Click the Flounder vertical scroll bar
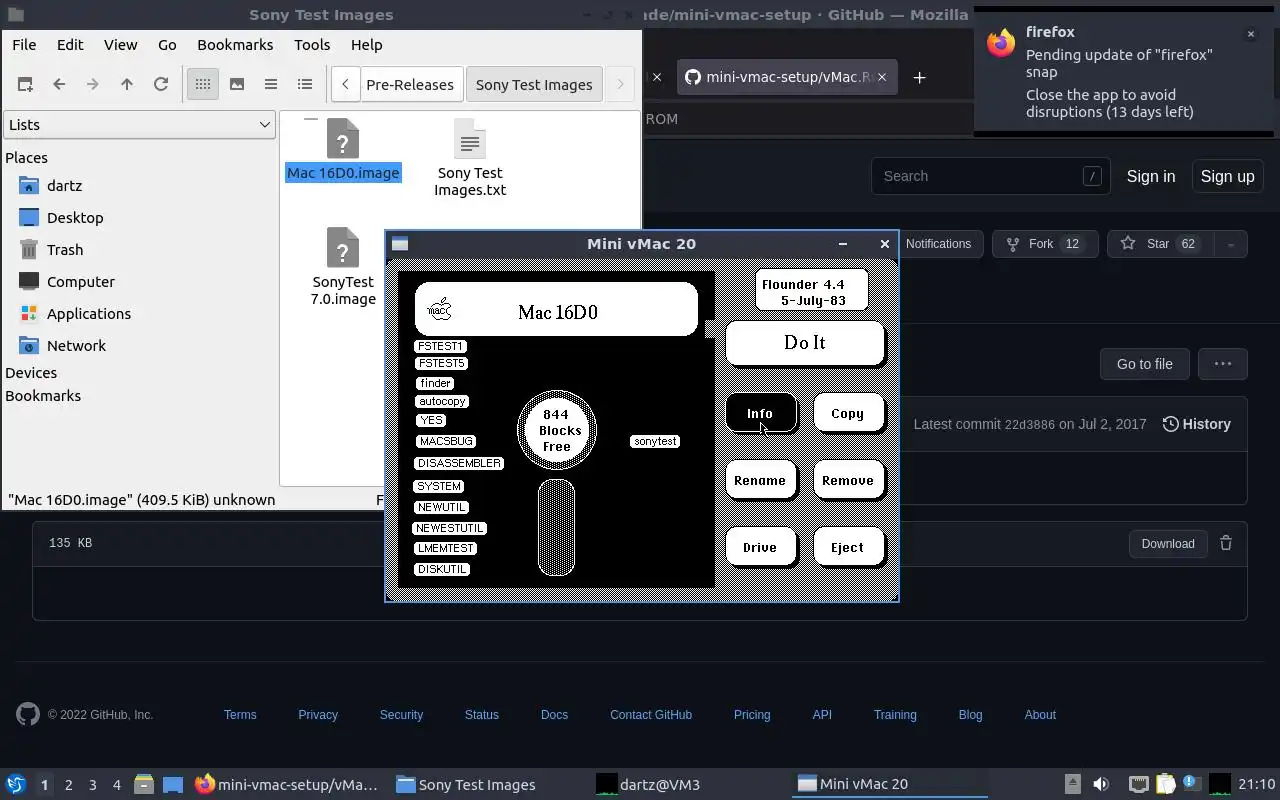The height and width of the screenshot is (800, 1280). pyautogui.click(x=557, y=528)
